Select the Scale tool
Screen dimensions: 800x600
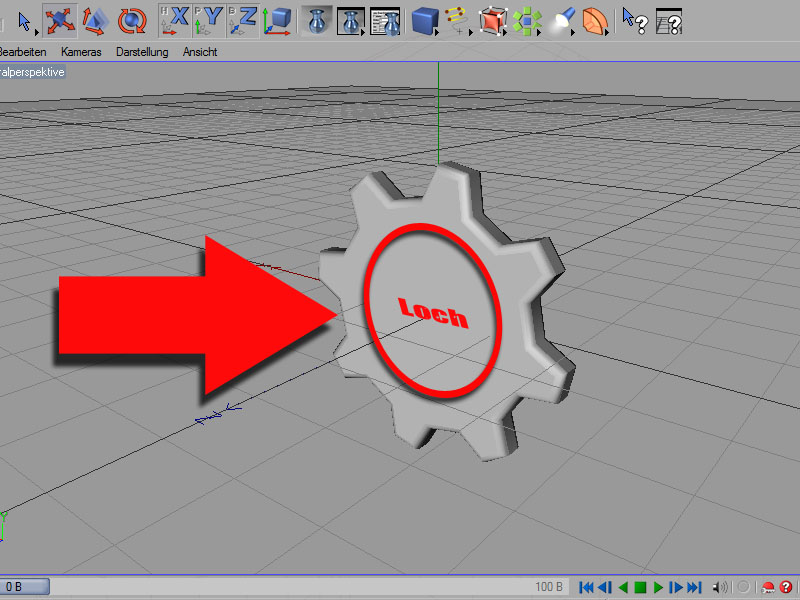(95, 21)
